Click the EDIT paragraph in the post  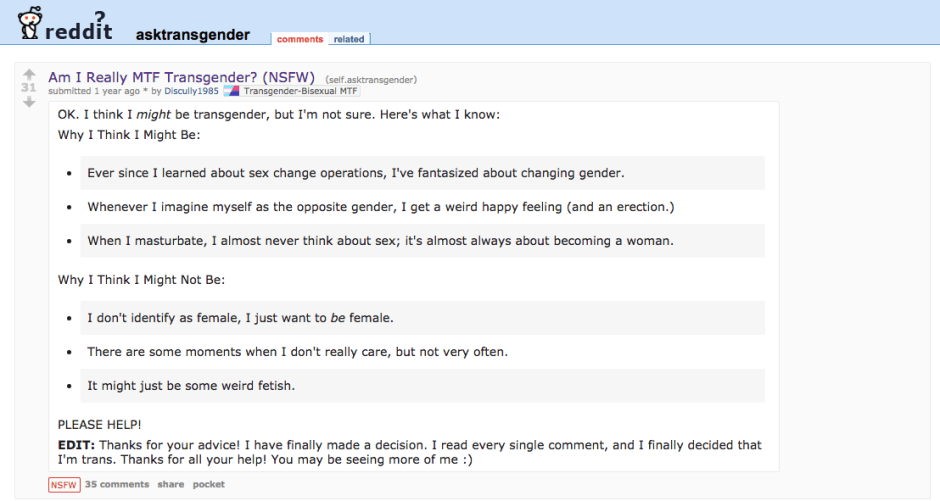point(409,452)
